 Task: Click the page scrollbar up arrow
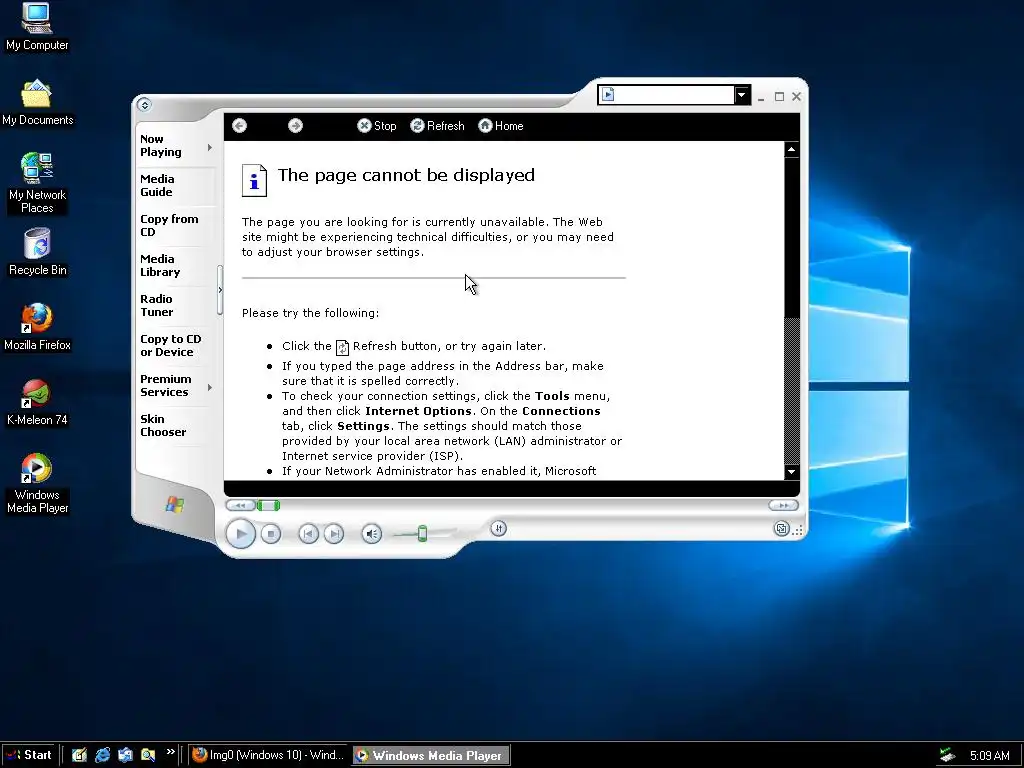(792, 150)
